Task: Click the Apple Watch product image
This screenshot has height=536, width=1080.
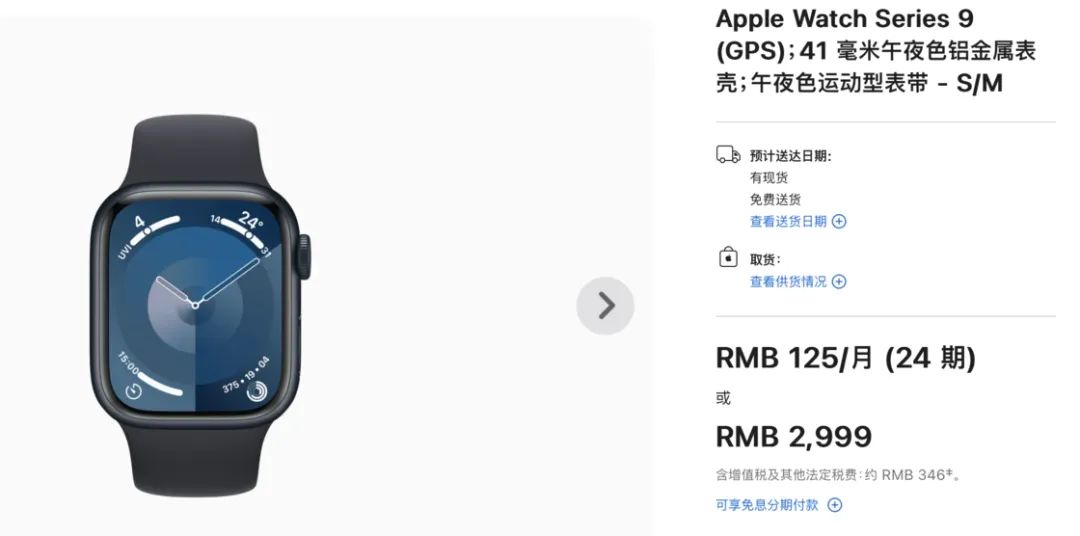Action: point(200,305)
